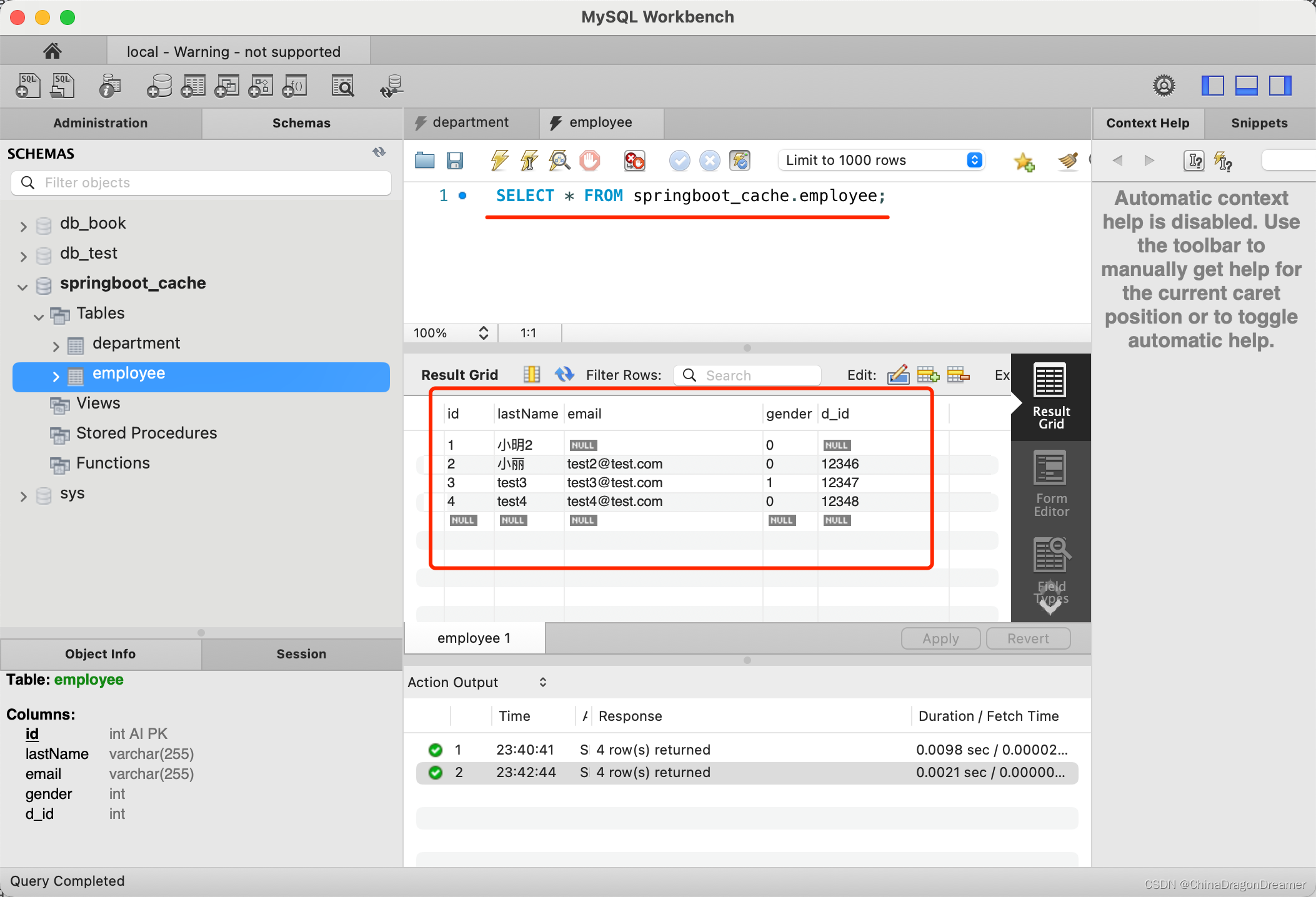Execute the query with lightning bolt
Screen dimensions: 1316x897
[x=499, y=161]
